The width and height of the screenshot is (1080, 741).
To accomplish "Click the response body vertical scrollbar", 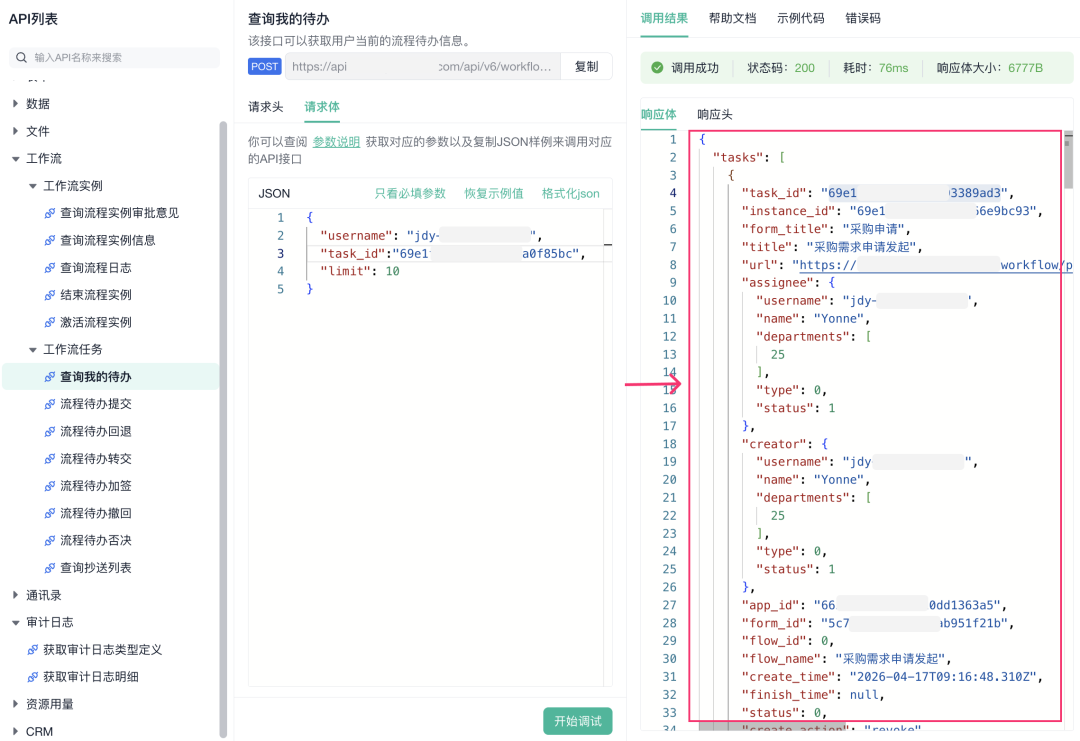I will tap(1068, 160).
